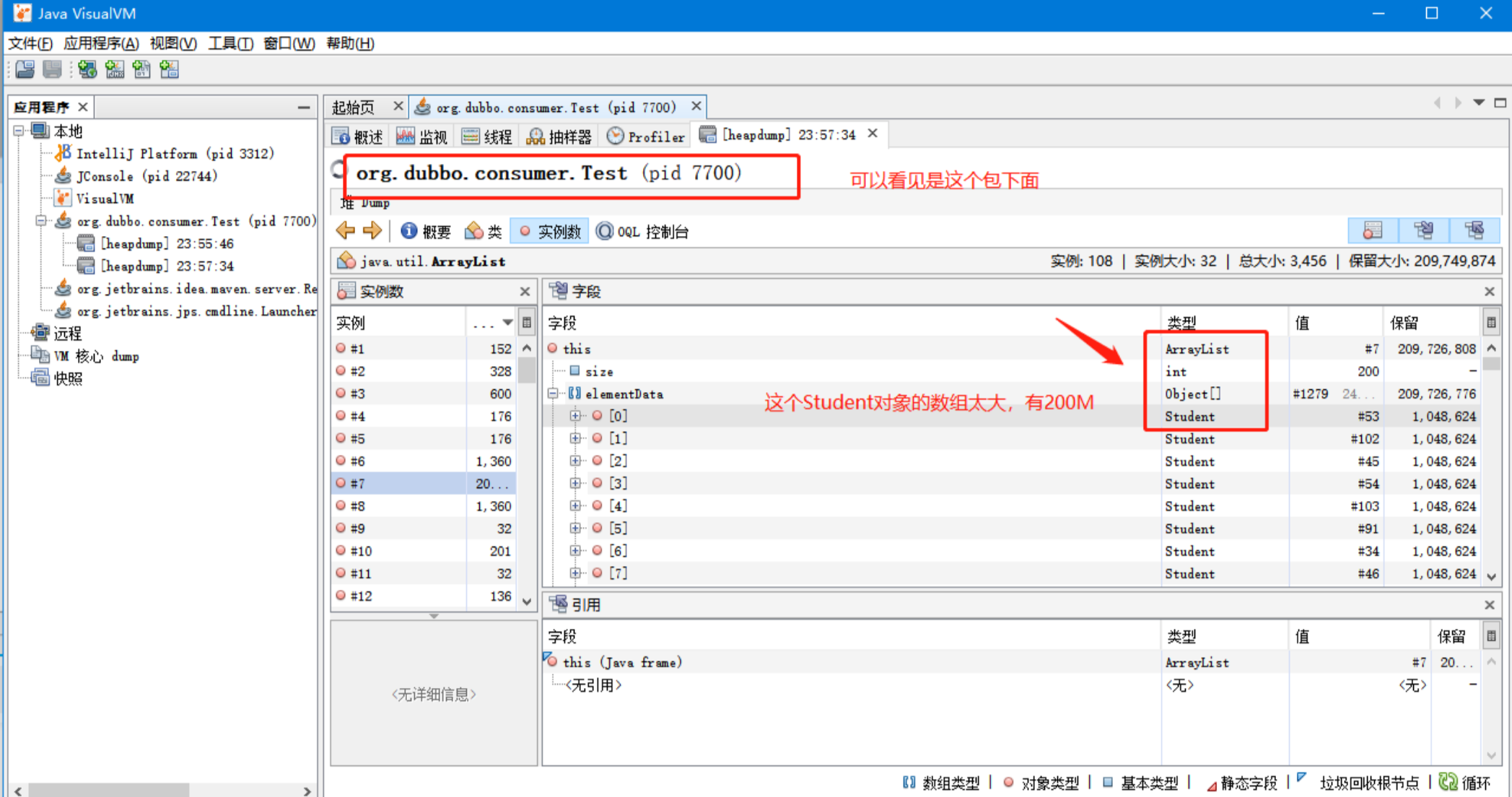Select instance #7 in instances list
Viewport: 1512px width, 797px height.
[424, 483]
